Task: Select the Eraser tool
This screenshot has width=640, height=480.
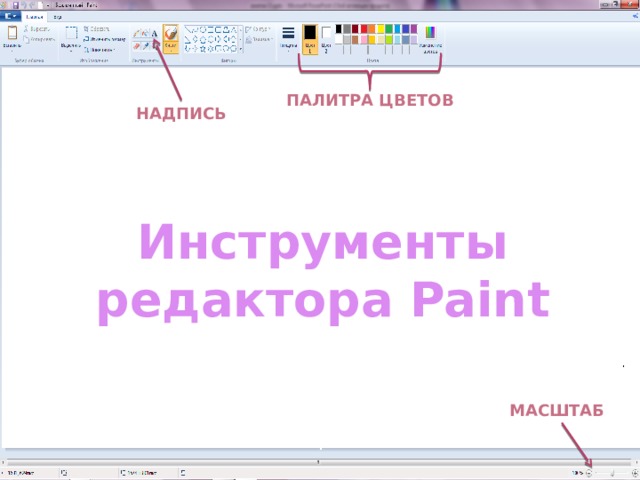Action: (137, 46)
